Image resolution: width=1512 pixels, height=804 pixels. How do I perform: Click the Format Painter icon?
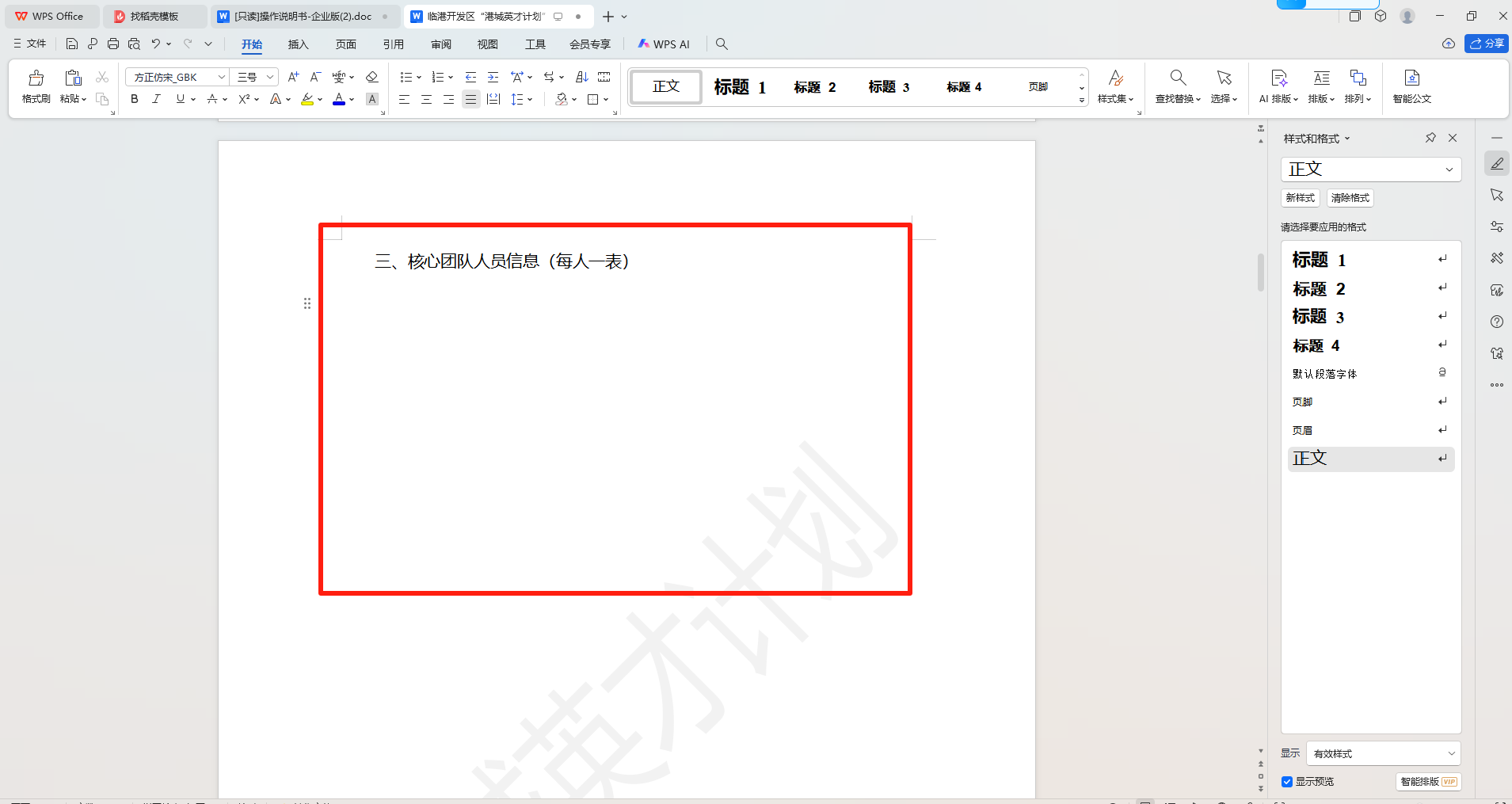[x=36, y=86]
